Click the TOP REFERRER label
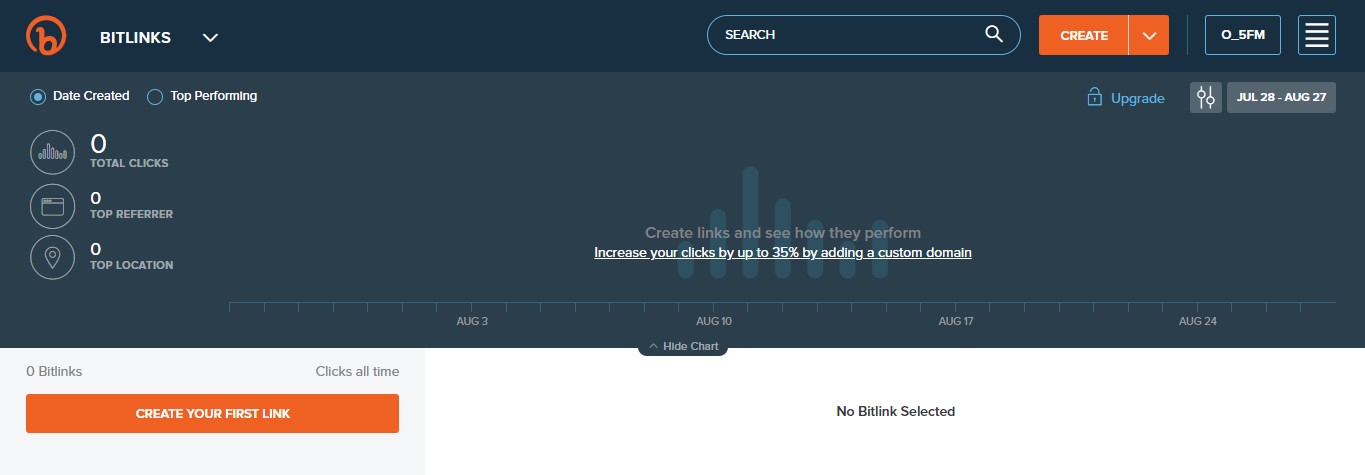1365x475 pixels. point(131,214)
